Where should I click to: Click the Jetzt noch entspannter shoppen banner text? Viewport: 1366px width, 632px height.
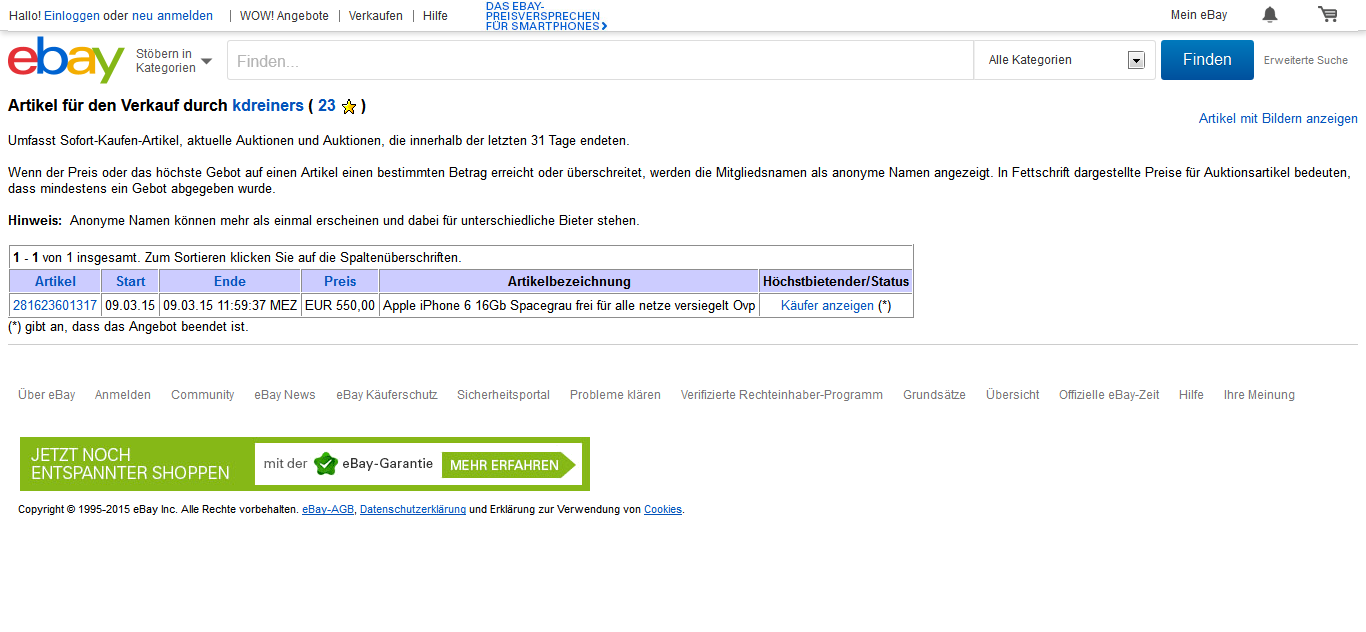[130, 464]
